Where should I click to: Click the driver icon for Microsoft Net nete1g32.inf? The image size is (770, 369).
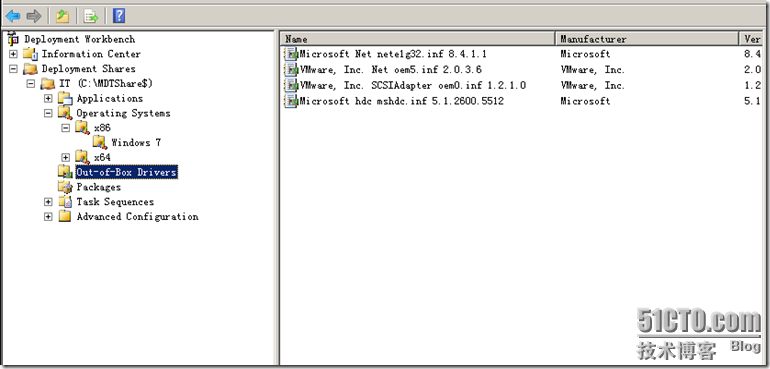[x=291, y=54]
